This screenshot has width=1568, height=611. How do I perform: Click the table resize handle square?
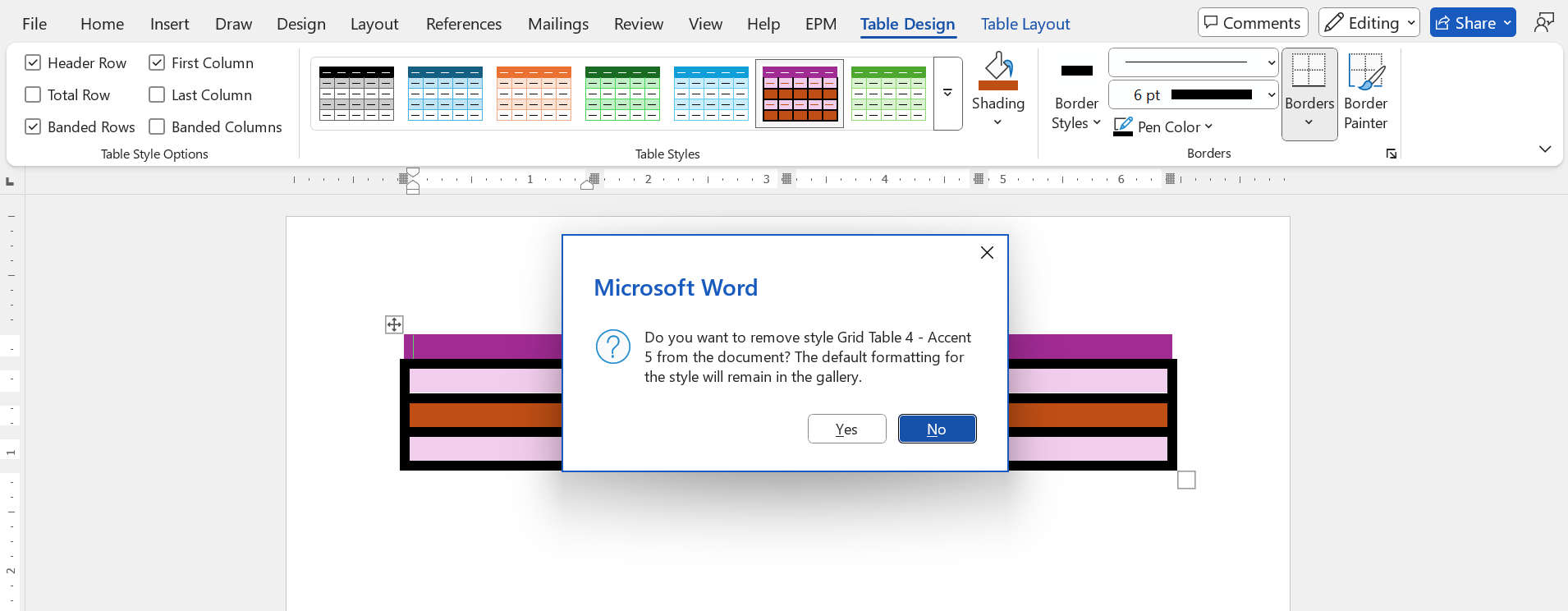(x=1186, y=480)
